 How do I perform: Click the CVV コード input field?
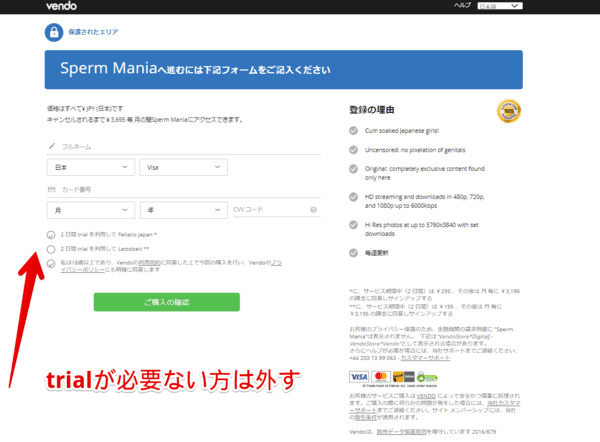[277, 210]
